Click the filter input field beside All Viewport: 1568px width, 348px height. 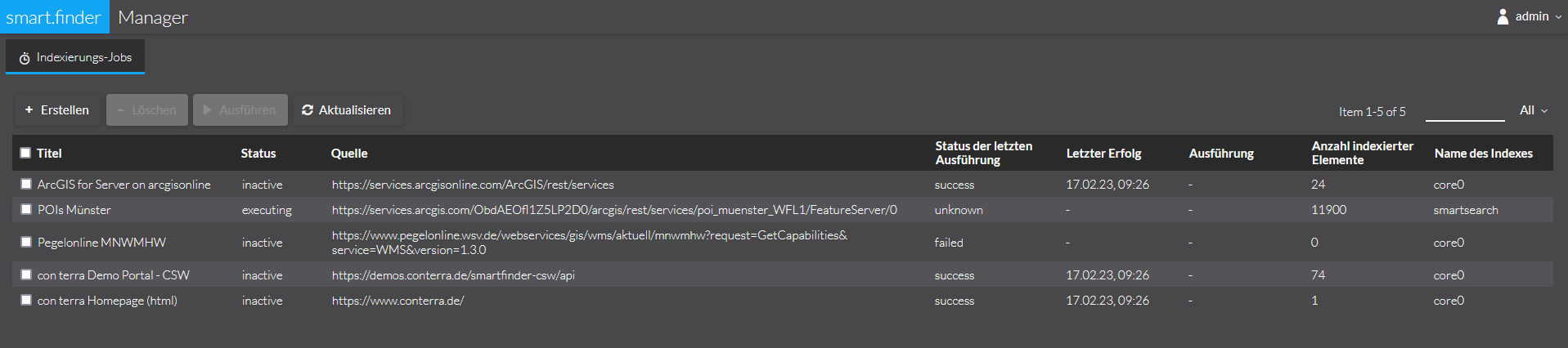coord(1464,111)
